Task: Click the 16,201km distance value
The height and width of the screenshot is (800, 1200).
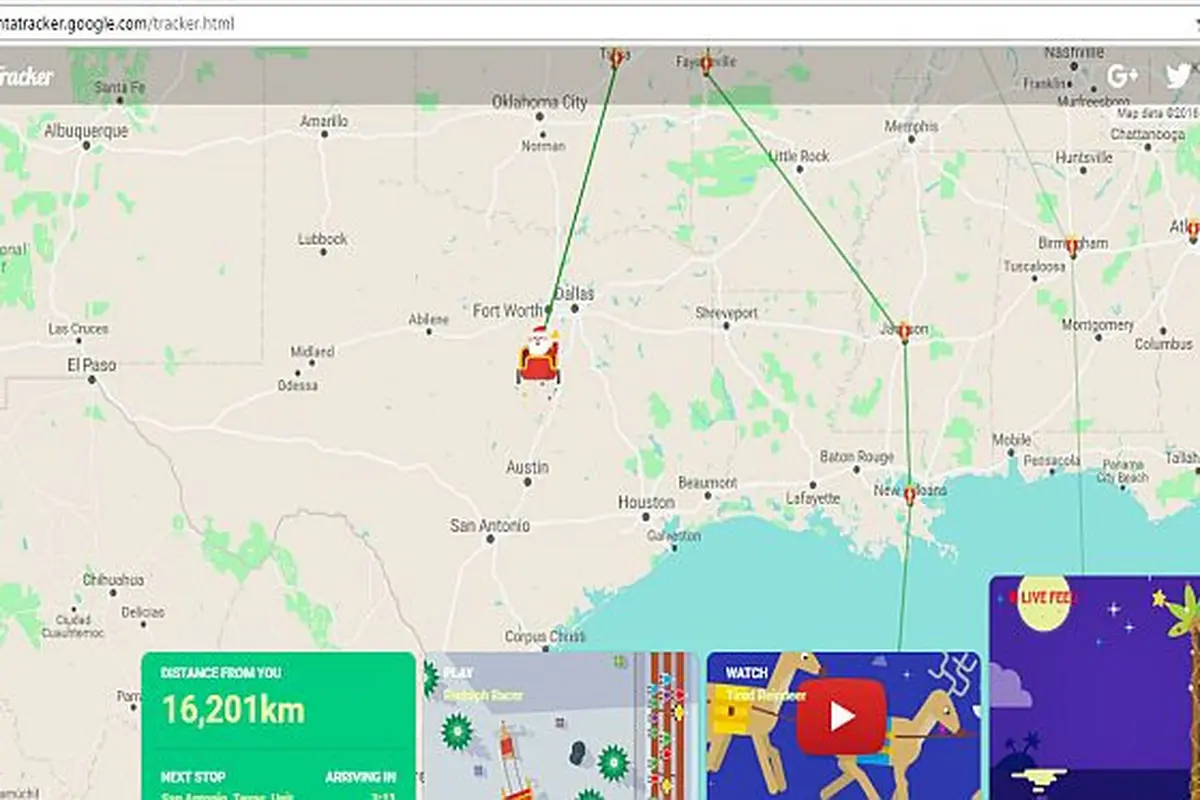Action: pyautogui.click(x=233, y=709)
